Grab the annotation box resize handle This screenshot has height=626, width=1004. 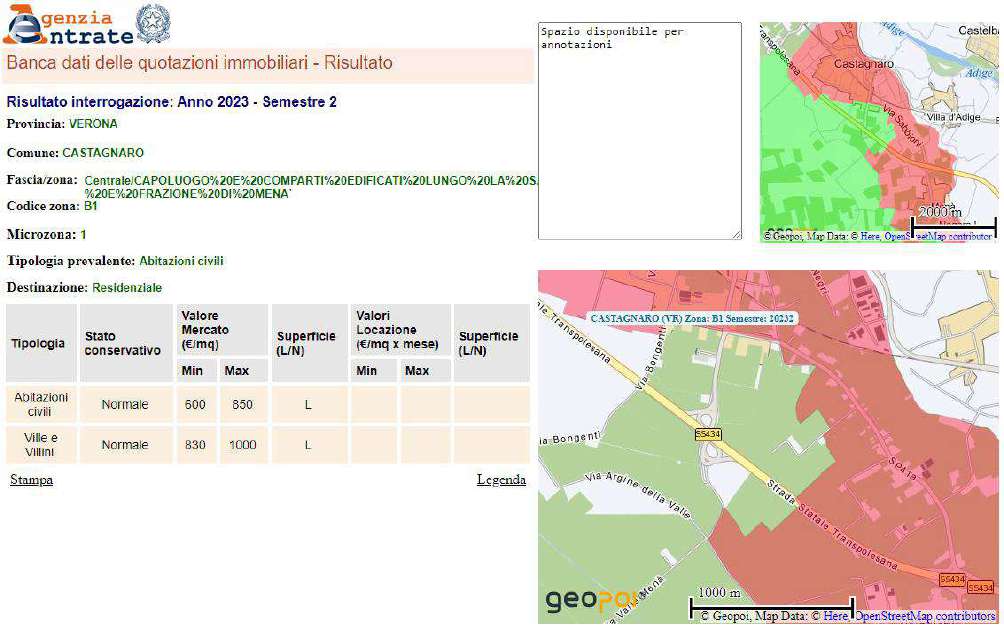coord(736,234)
